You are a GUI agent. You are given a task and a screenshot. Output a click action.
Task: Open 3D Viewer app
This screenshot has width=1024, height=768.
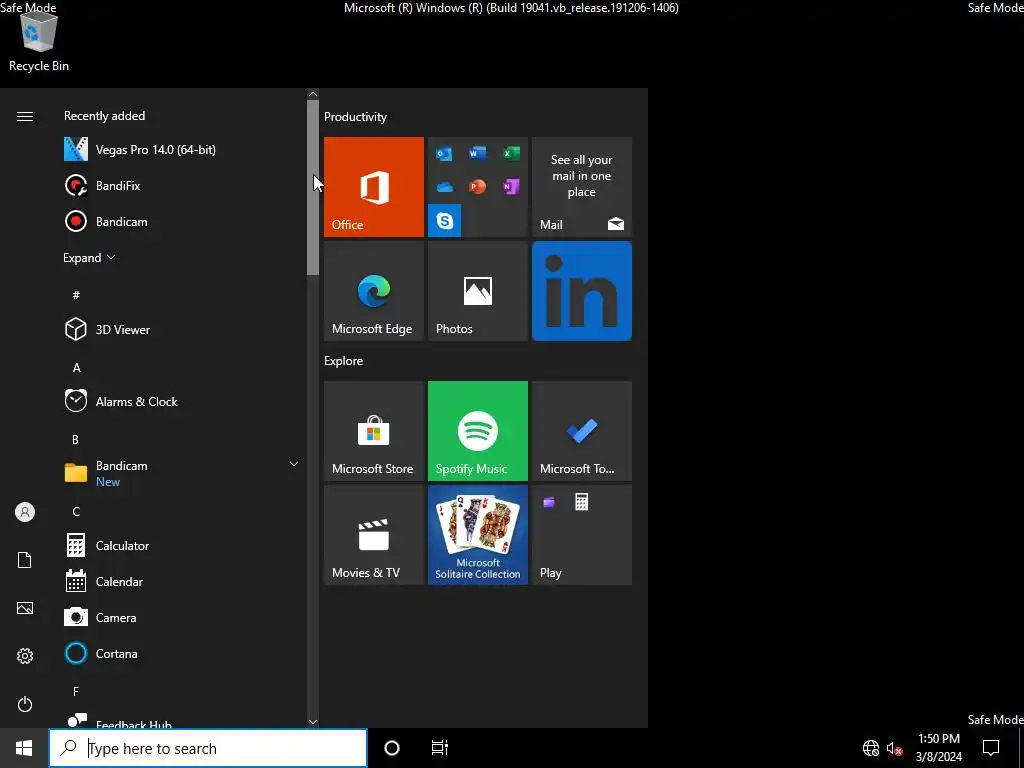(181, 329)
